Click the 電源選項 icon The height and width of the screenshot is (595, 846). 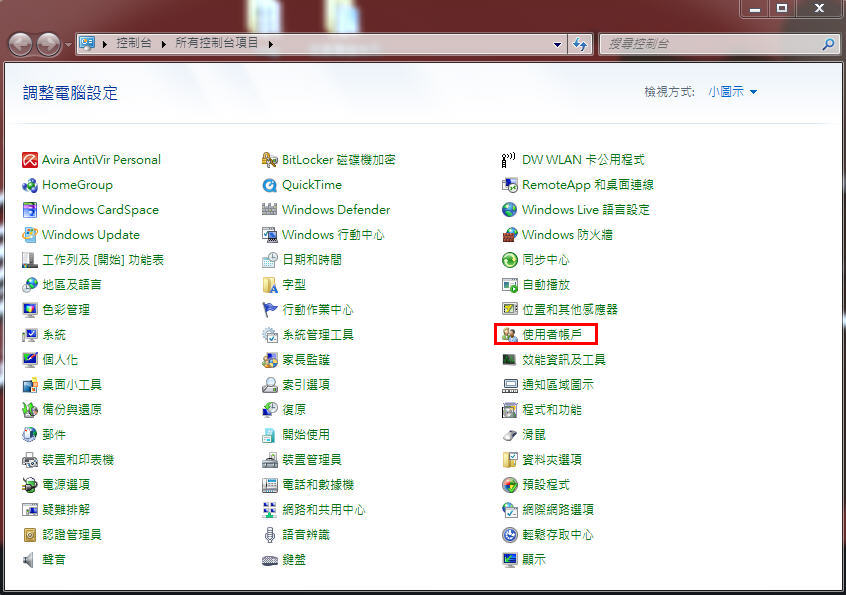(x=30, y=485)
